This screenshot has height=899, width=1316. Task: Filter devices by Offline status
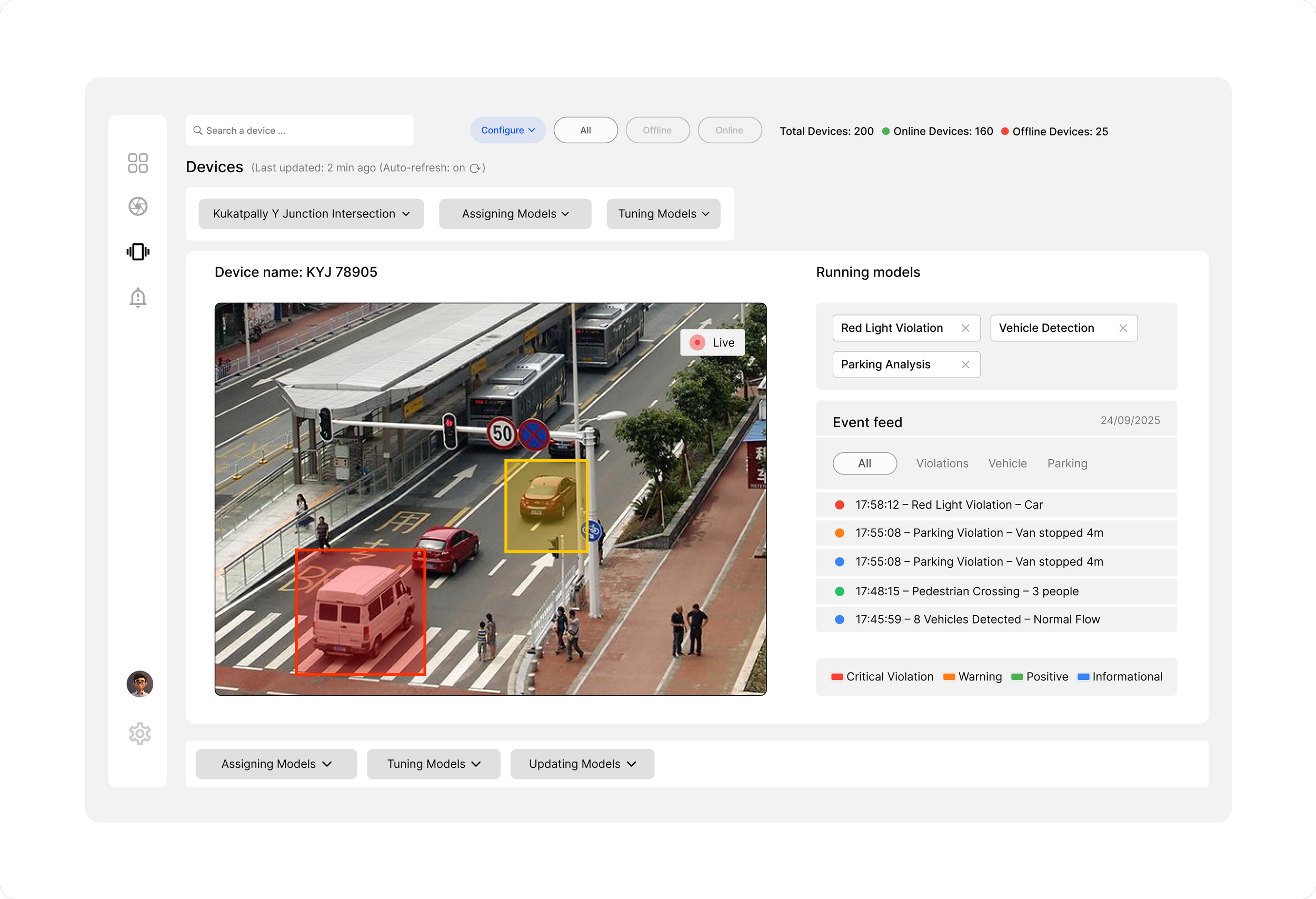(x=657, y=130)
